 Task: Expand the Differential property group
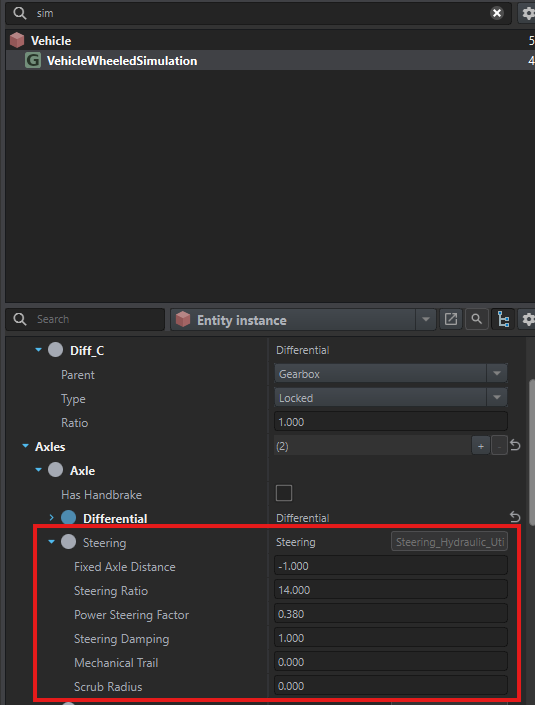51,518
